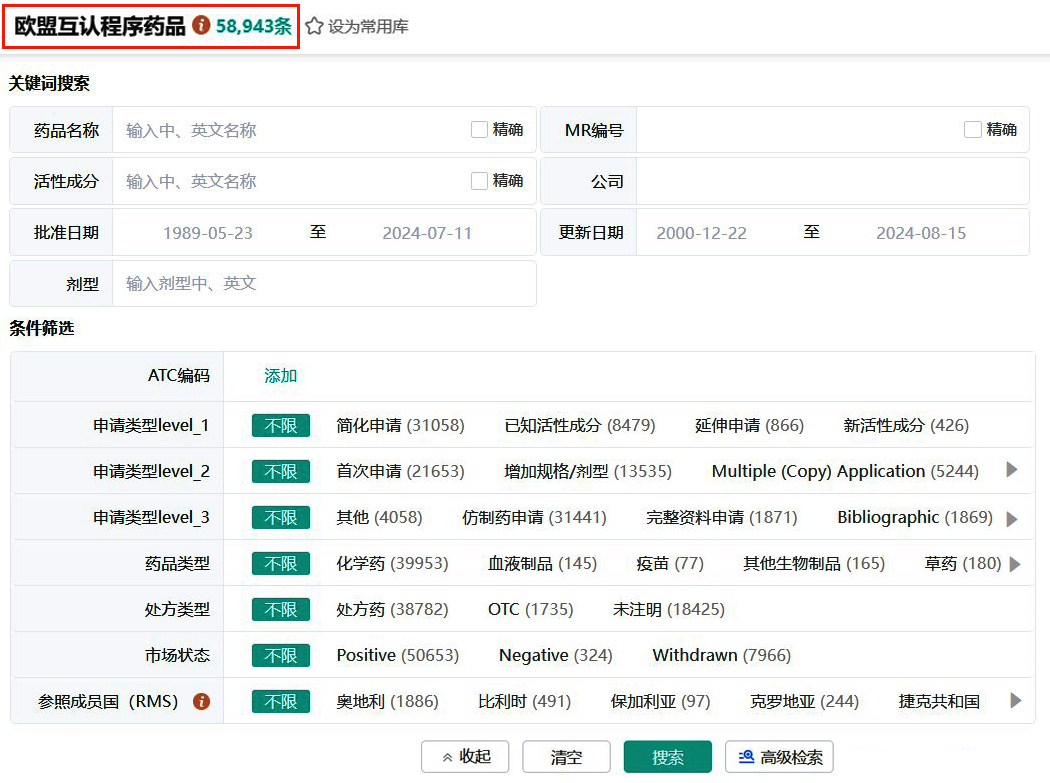Click 添加 link for ATC编码
Viewport: 1050px width, 783px height.
tap(280, 376)
